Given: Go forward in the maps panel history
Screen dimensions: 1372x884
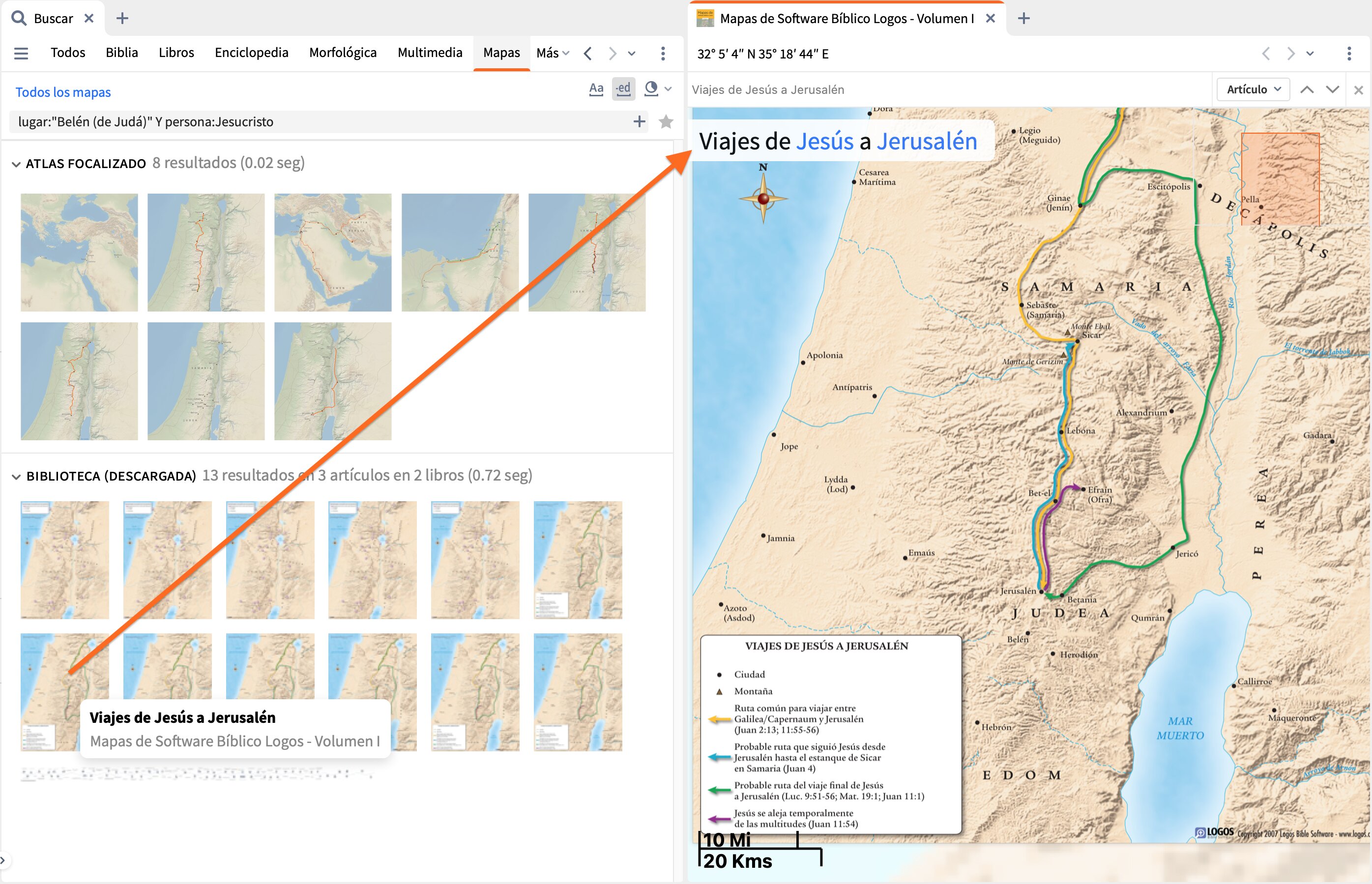Looking at the screenshot, I should click(x=1290, y=54).
